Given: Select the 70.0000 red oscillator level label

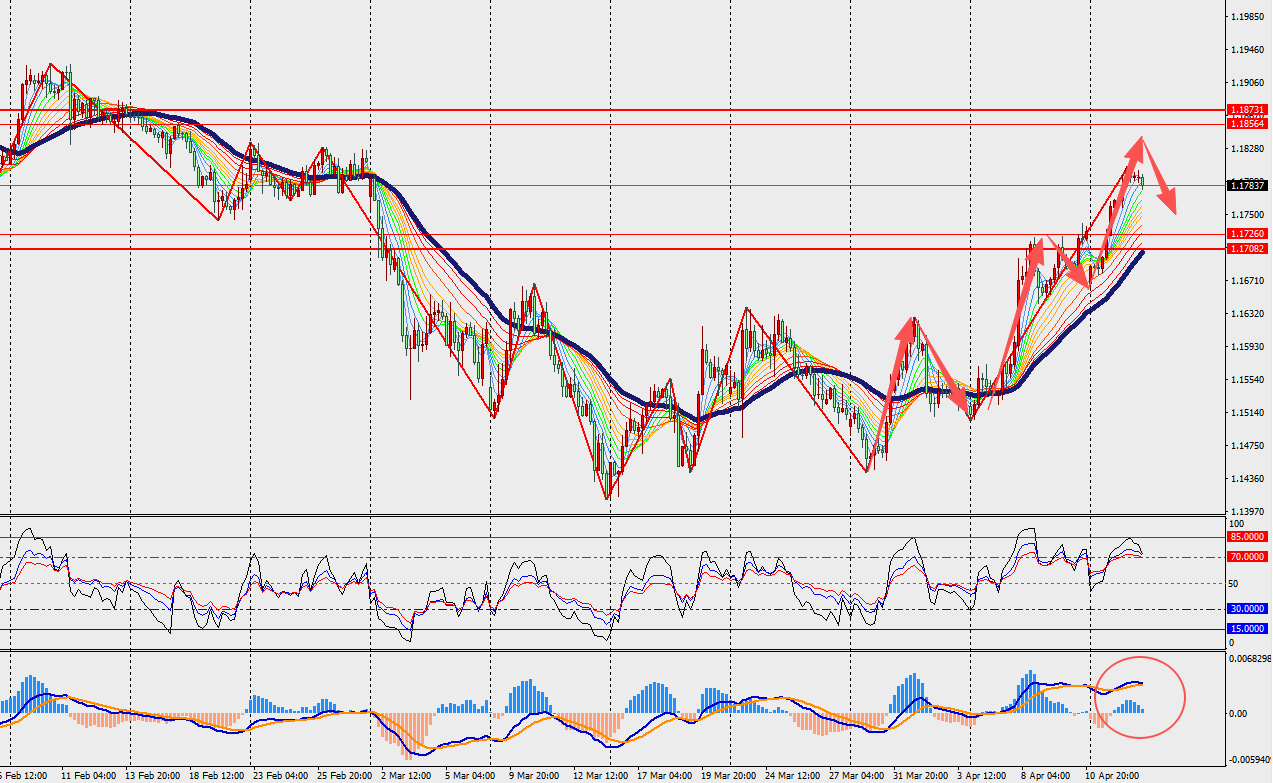Looking at the screenshot, I should point(1250,556).
